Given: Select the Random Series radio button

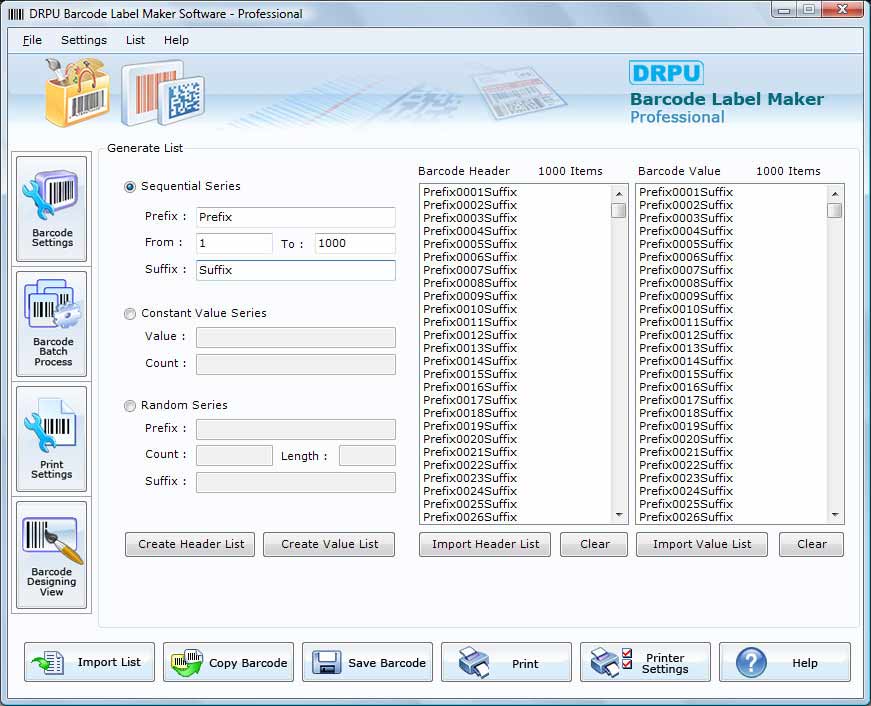Looking at the screenshot, I should coord(129,406).
